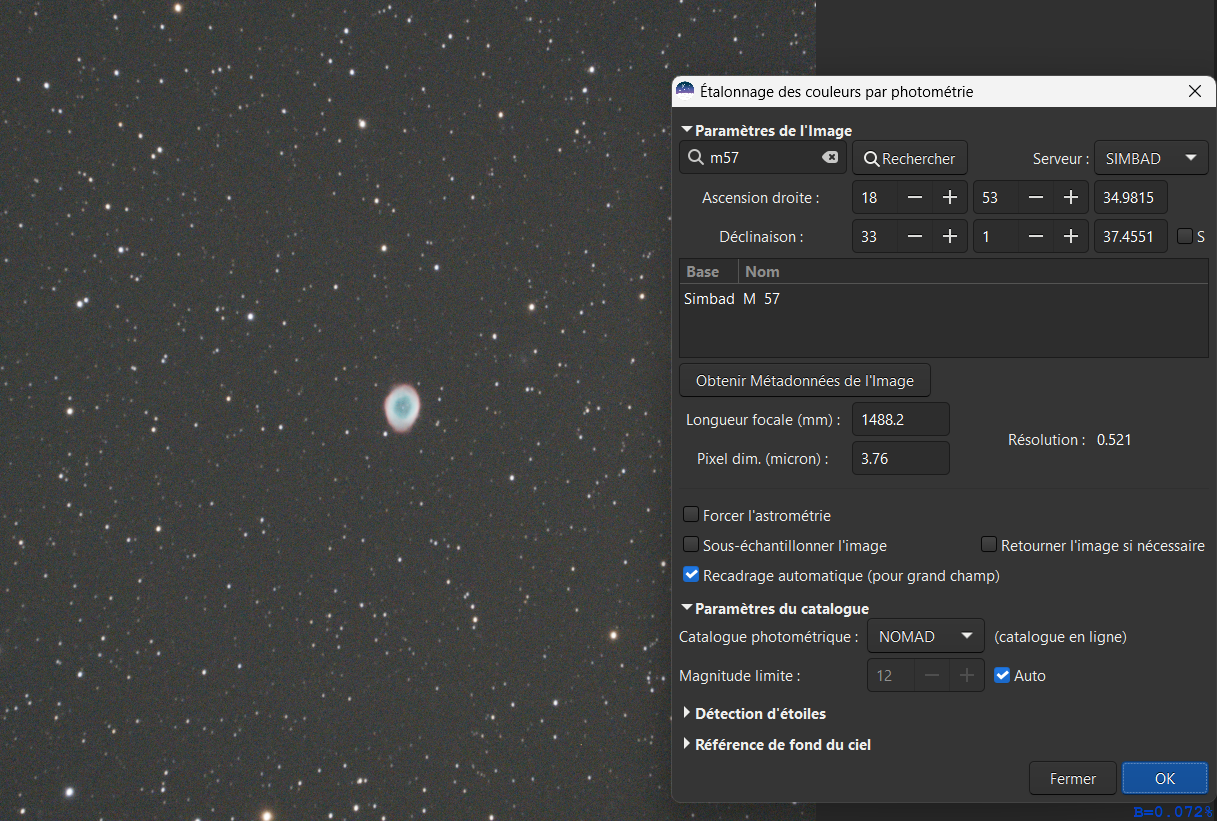Enable Retourner l'image si nécessaire checkbox

point(989,545)
